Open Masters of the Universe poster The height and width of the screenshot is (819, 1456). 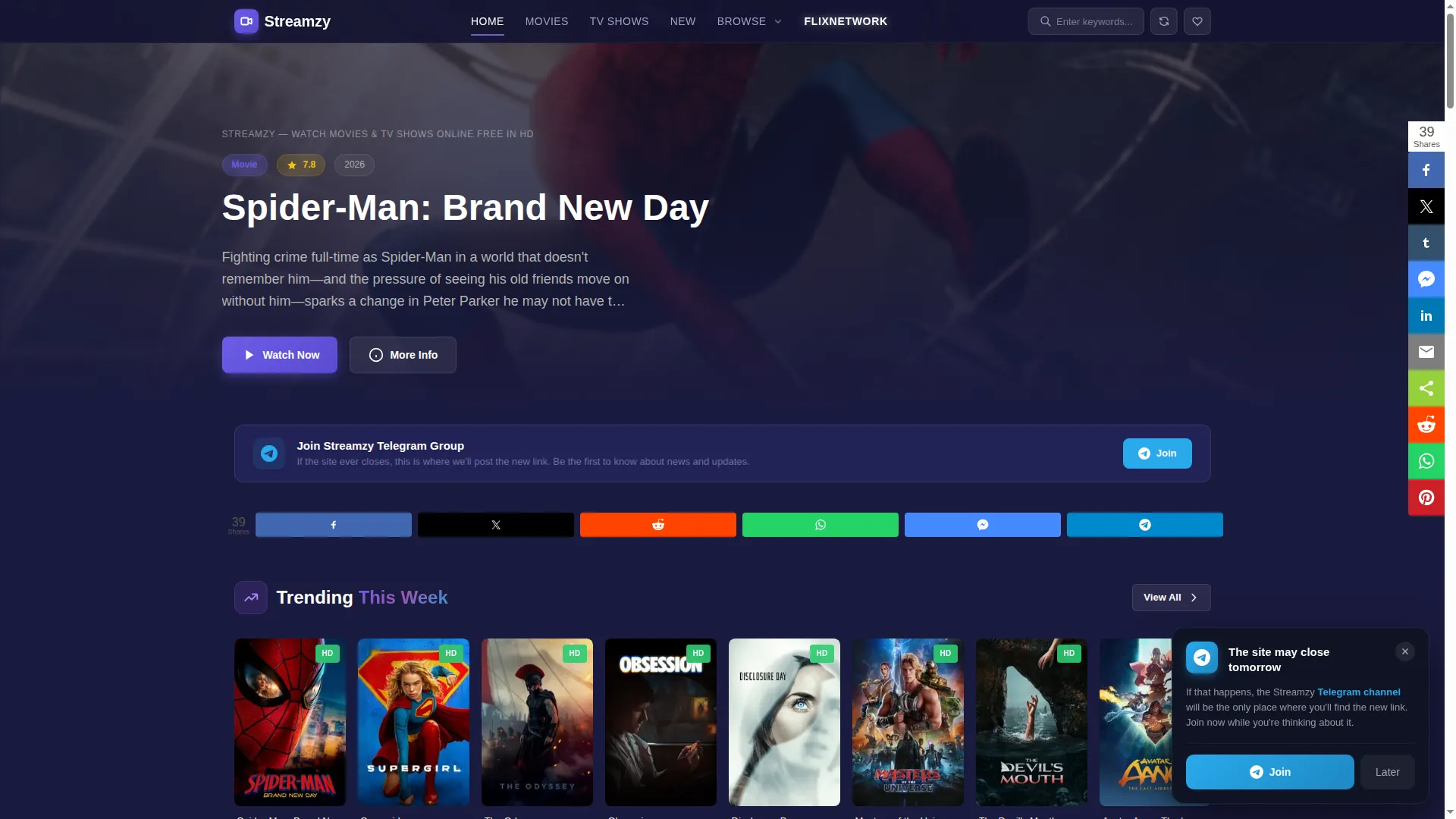[908, 722]
